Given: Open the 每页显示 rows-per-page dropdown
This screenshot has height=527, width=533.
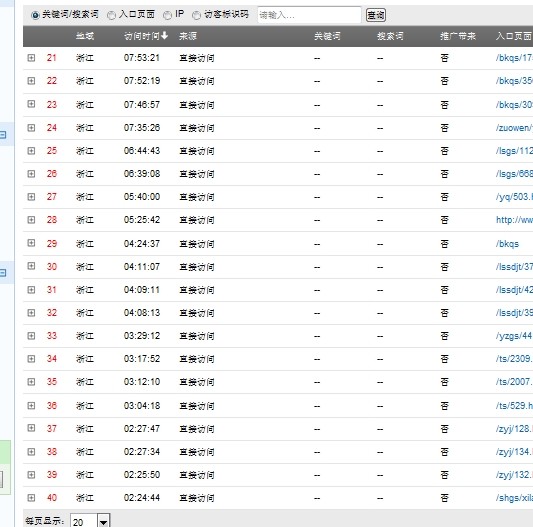Looking at the screenshot, I should (104, 521).
